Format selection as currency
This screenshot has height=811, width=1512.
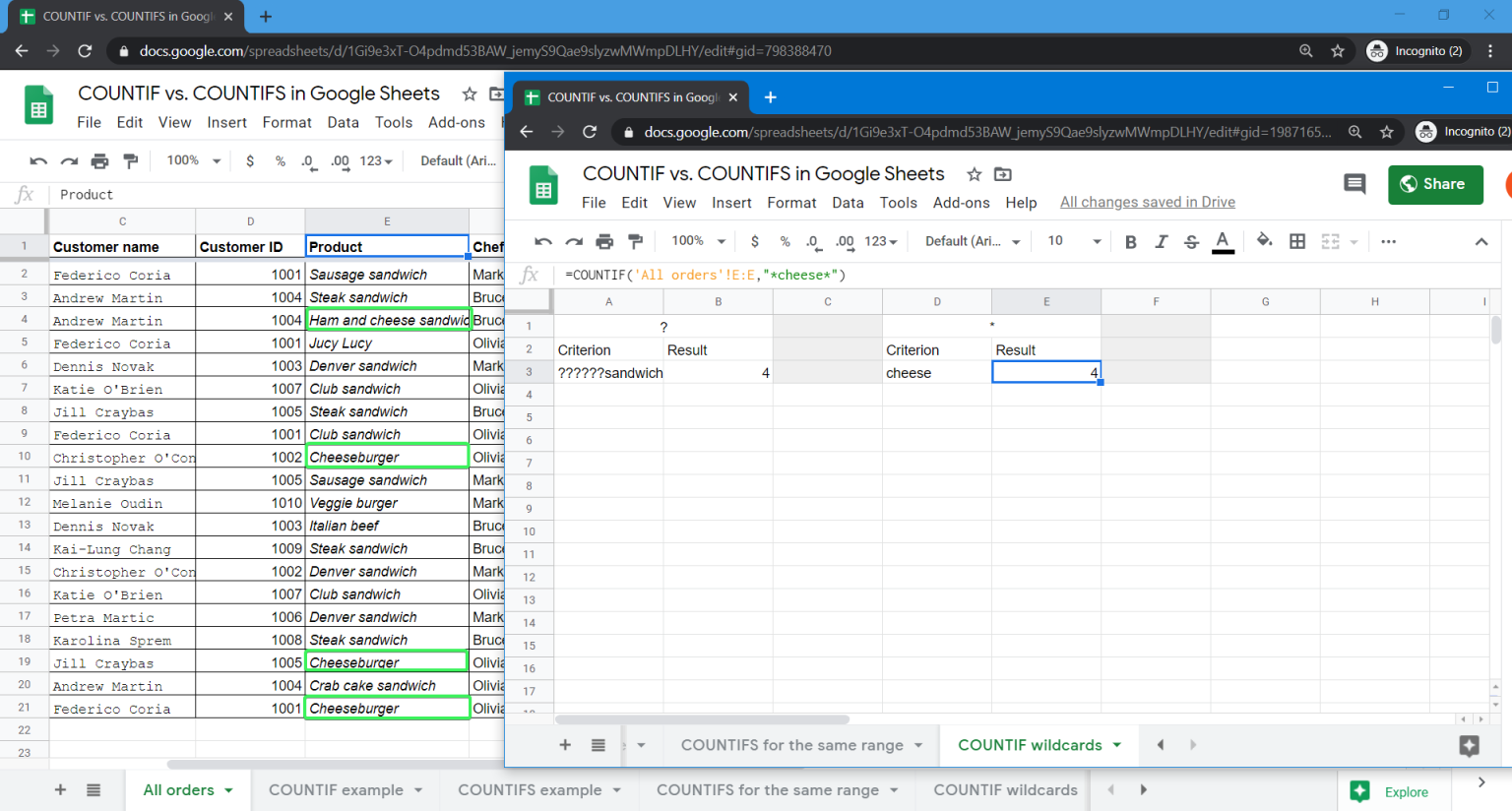pyautogui.click(x=754, y=240)
